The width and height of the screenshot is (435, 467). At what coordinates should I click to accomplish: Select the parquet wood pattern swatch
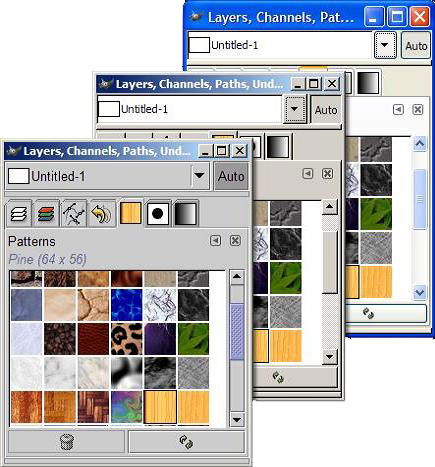(x=93, y=407)
